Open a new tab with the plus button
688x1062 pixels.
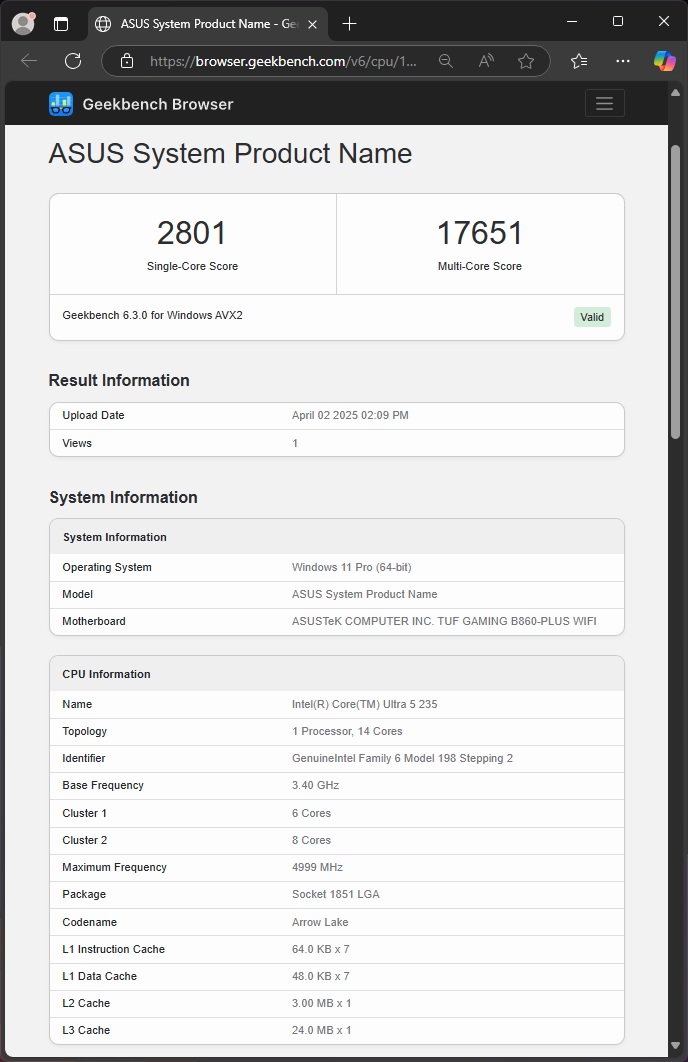349,24
